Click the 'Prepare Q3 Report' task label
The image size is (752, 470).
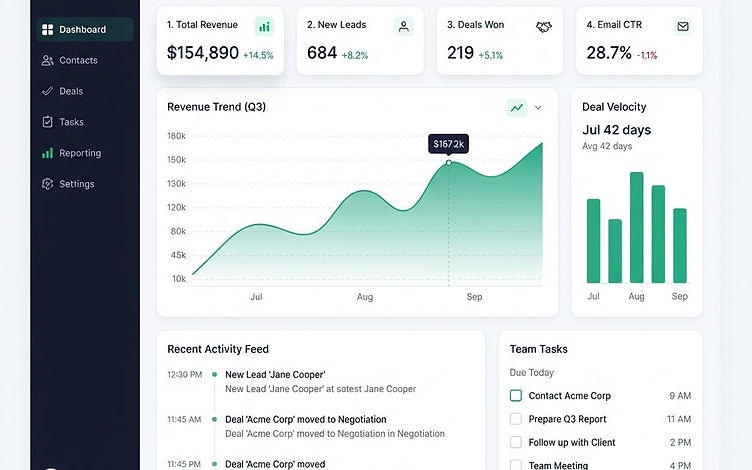(567, 419)
